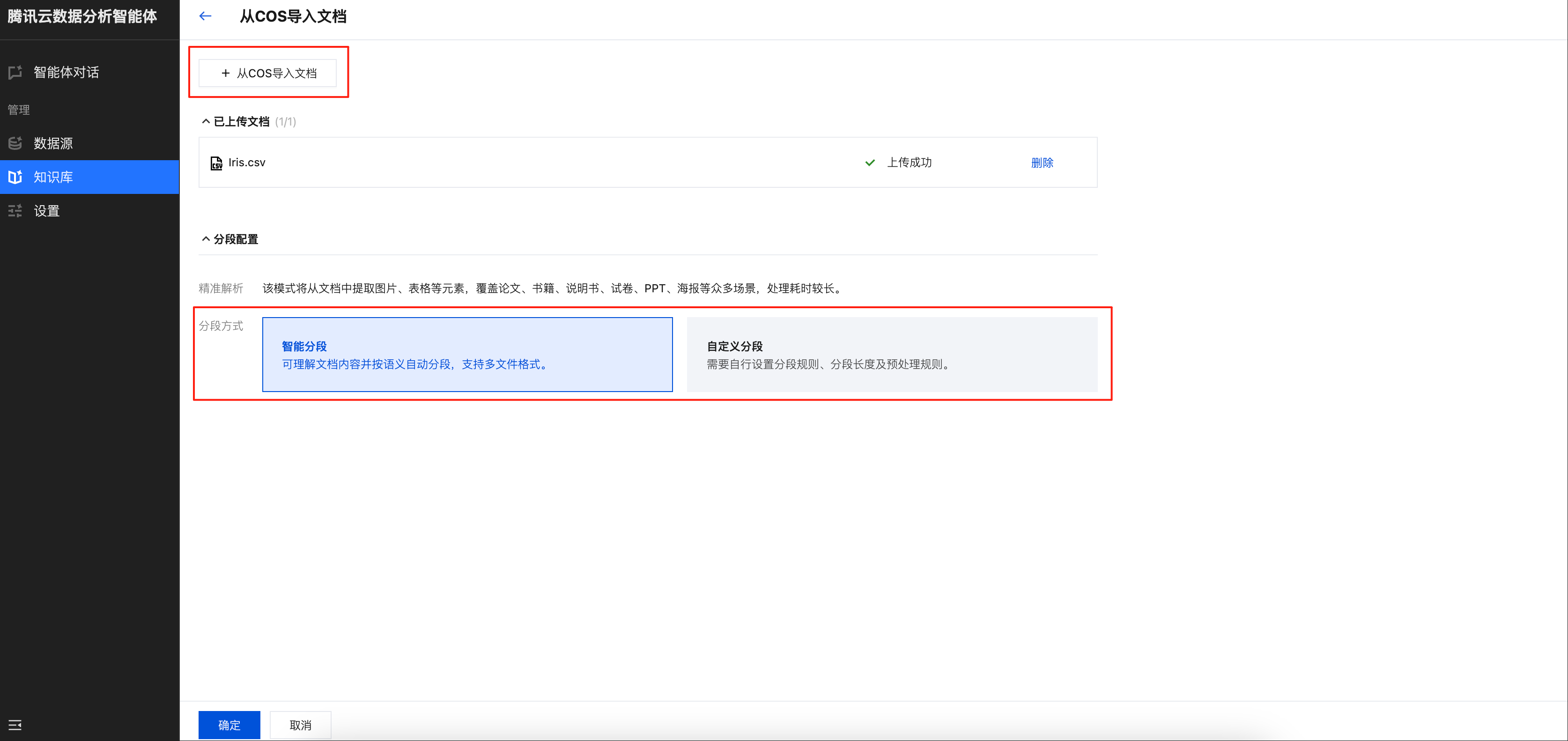Click the 取消 cancel button
This screenshot has width=1568, height=741.
point(301,725)
